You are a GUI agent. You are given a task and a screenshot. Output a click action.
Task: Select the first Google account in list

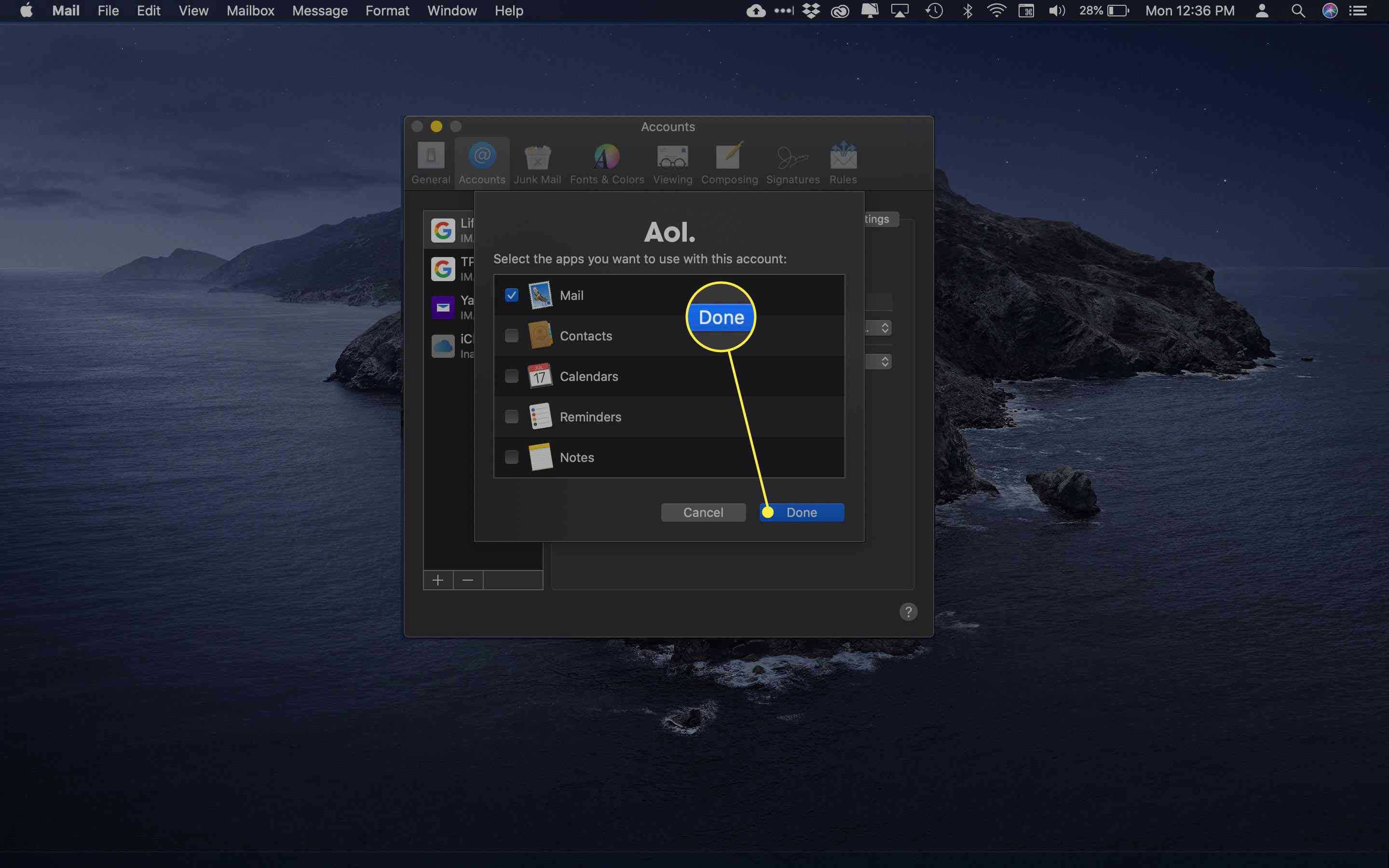449,230
